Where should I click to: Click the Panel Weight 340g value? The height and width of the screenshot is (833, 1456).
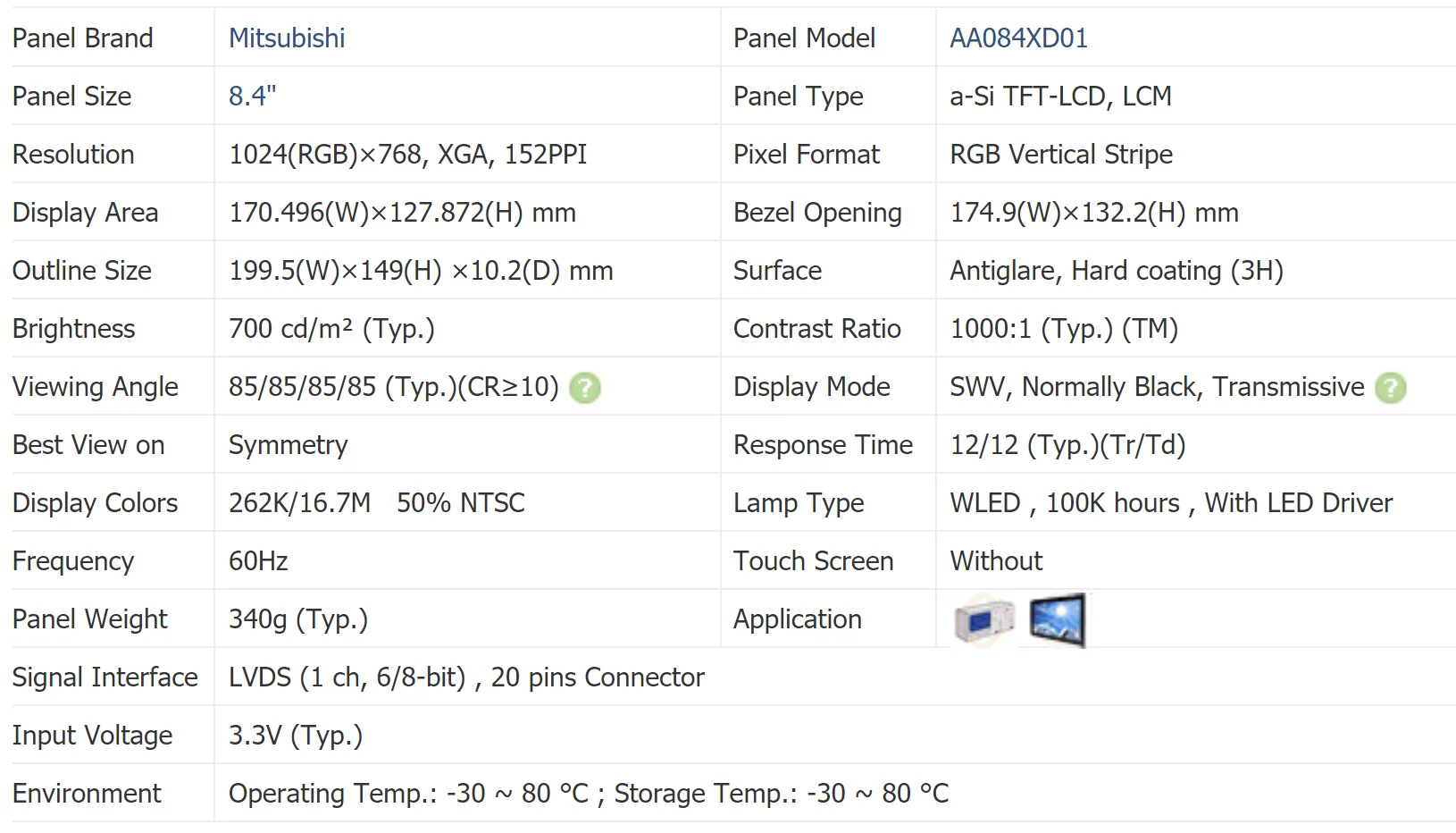coord(298,619)
